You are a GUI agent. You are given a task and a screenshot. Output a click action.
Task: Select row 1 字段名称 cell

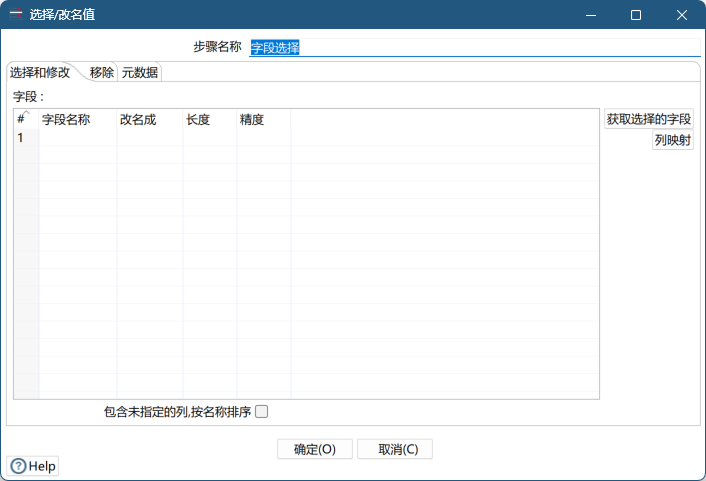[77, 138]
